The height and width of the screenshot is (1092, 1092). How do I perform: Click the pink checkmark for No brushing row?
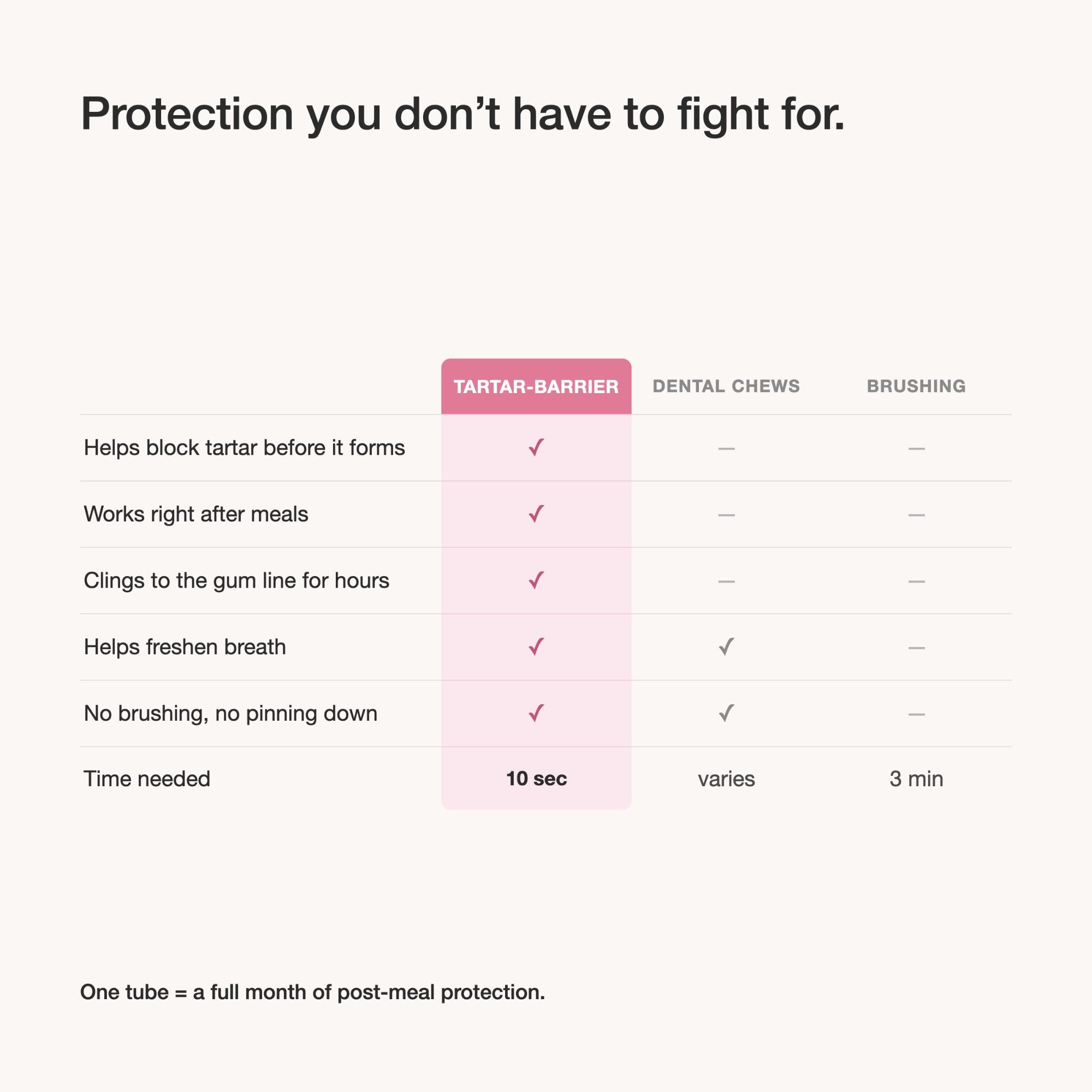(536, 713)
